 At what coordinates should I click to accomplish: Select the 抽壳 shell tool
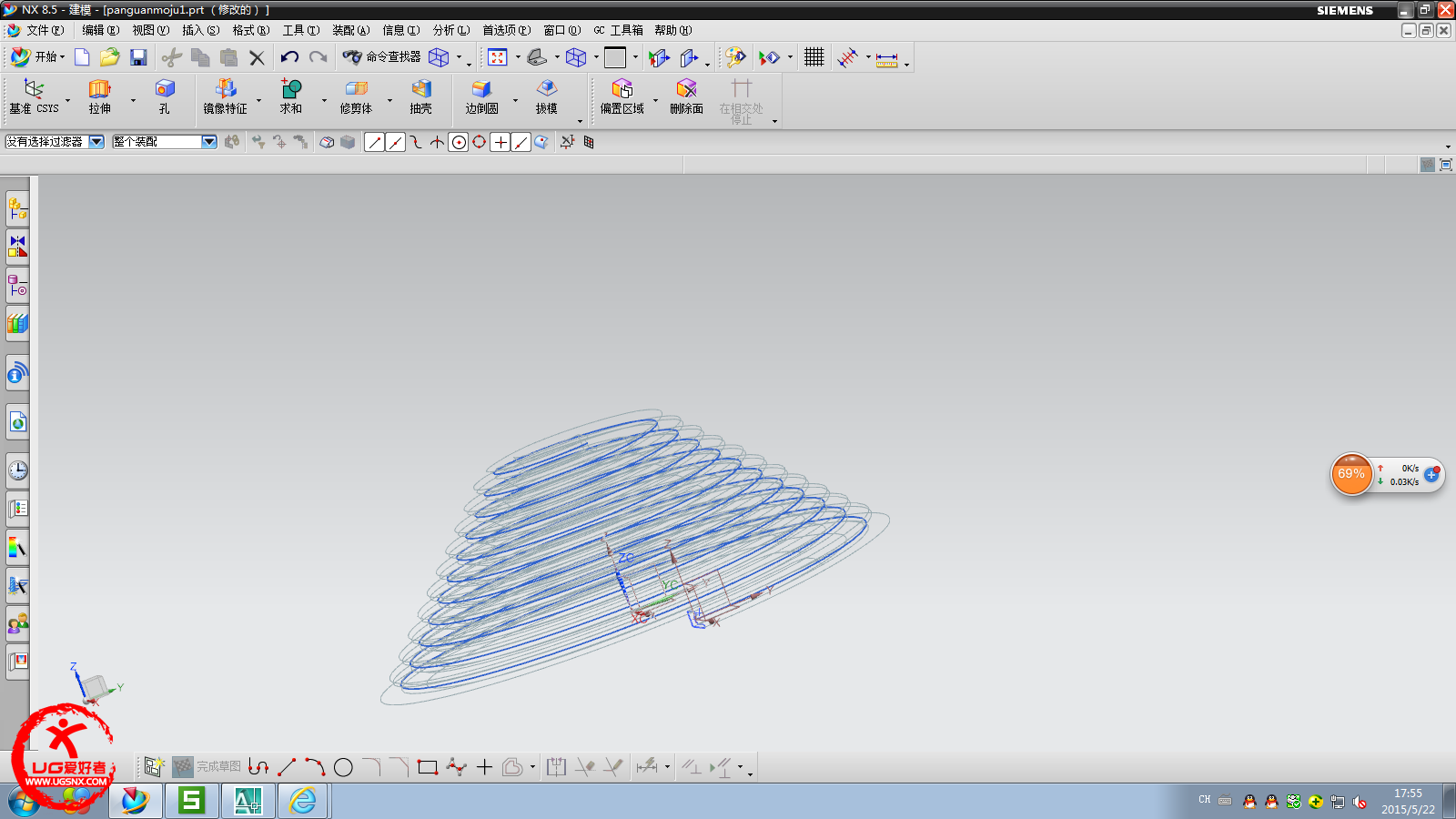click(420, 96)
